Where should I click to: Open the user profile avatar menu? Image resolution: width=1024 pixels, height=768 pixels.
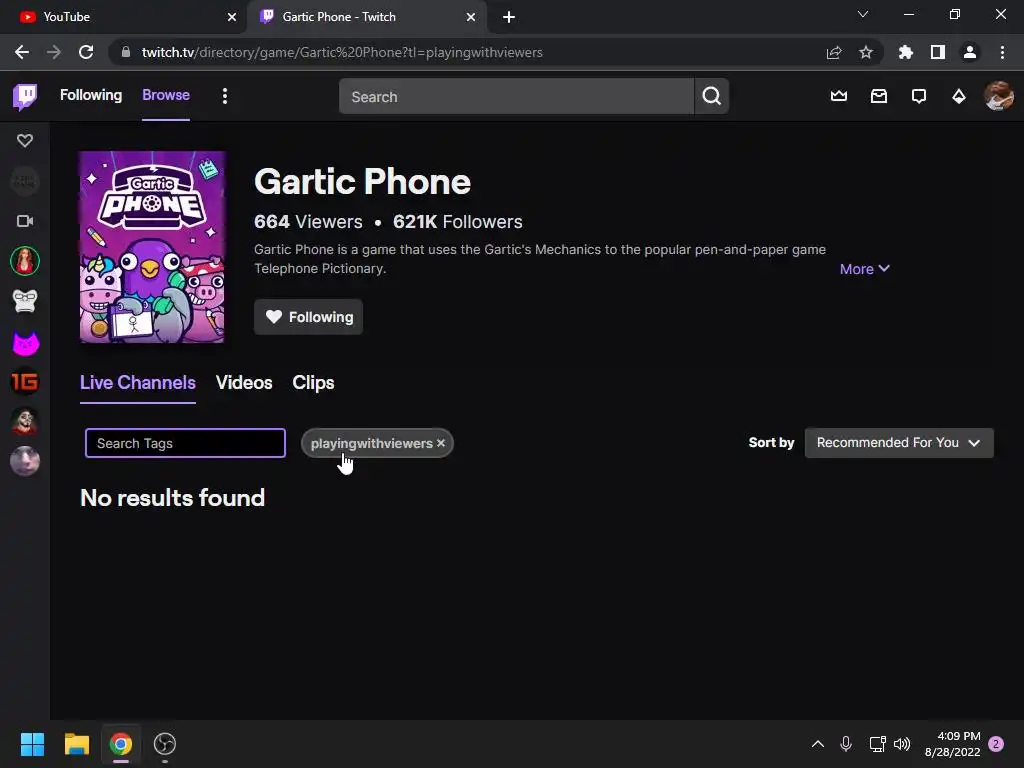(999, 97)
